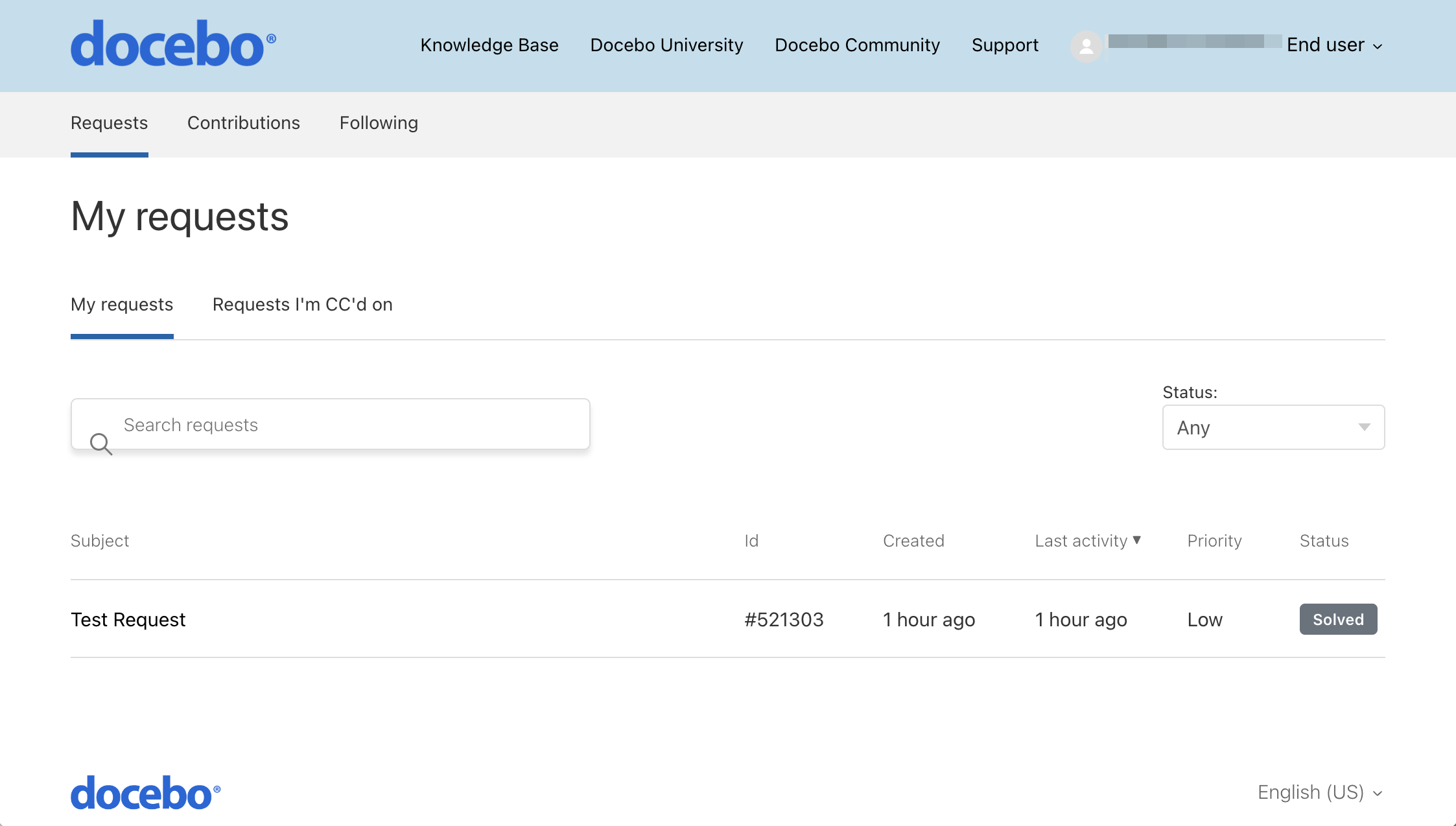The height and width of the screenshot is (826, 1456).
Task: Show Requests I'm CC'd on
Action: pos(303,304)
